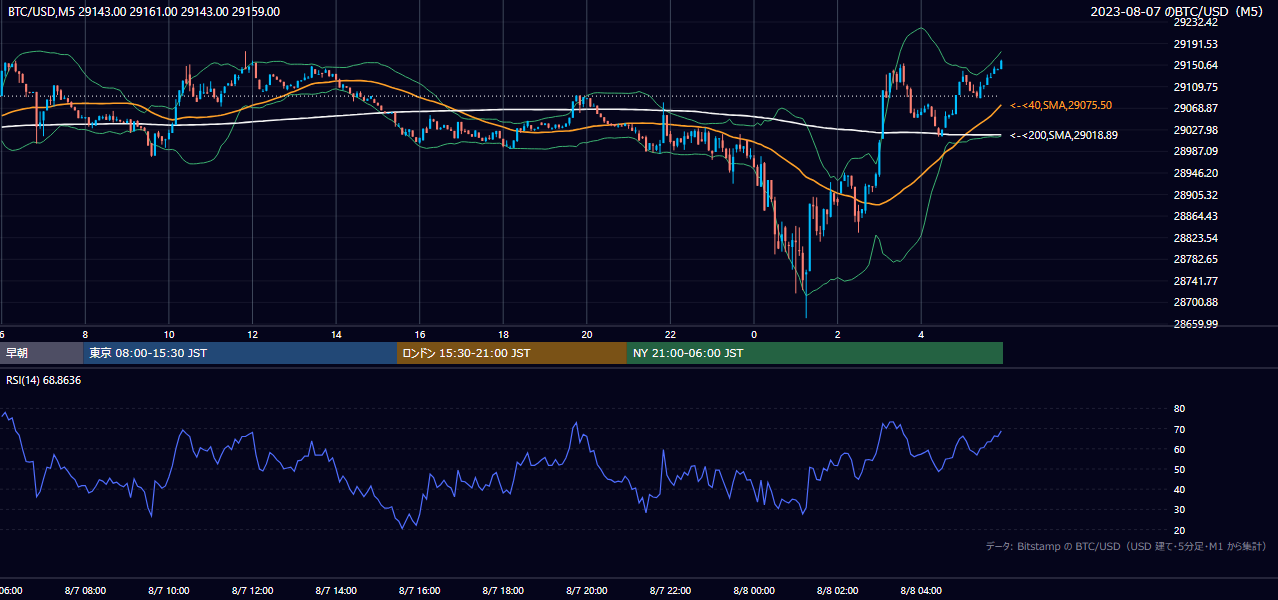Click the 28782.65 price axis label
The height and width of the screenshot is (600, 1278).
[1195, 259]
